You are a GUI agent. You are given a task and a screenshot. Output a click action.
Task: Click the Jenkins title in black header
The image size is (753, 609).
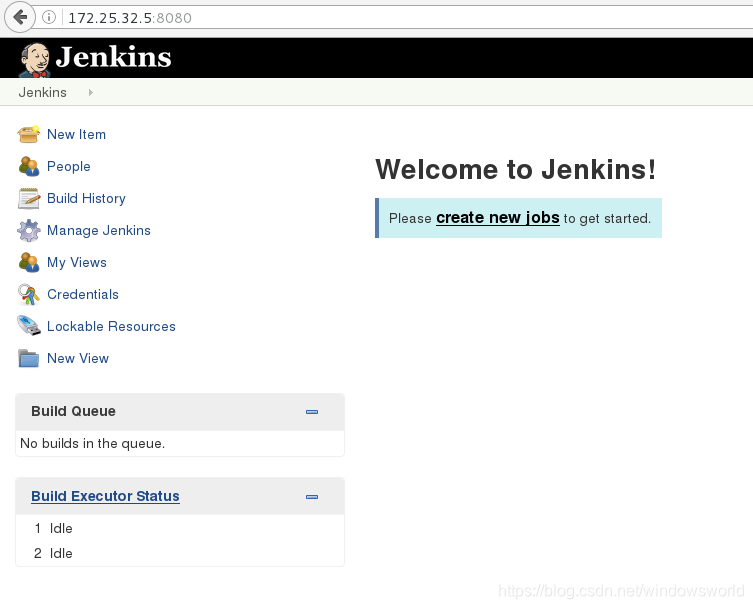tap(113, 57)
